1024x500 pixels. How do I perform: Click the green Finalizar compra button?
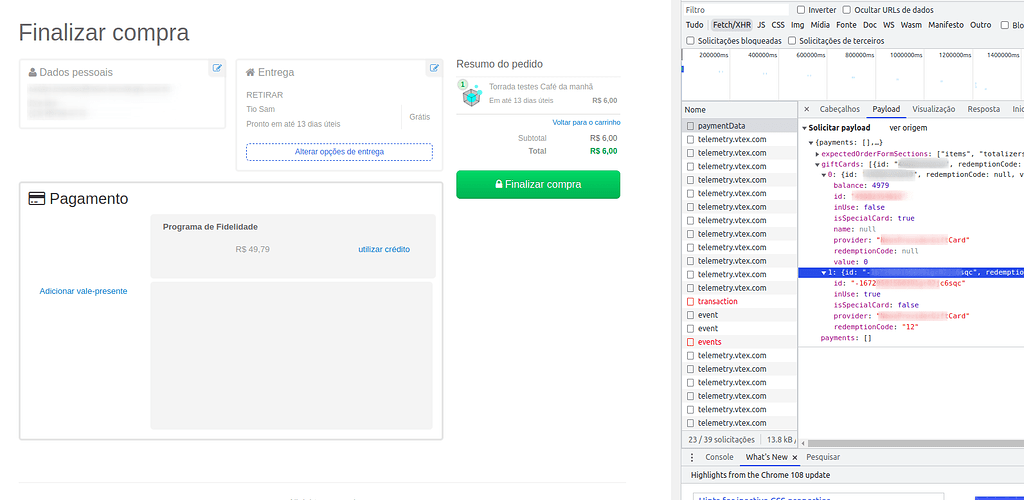point(538,184)
